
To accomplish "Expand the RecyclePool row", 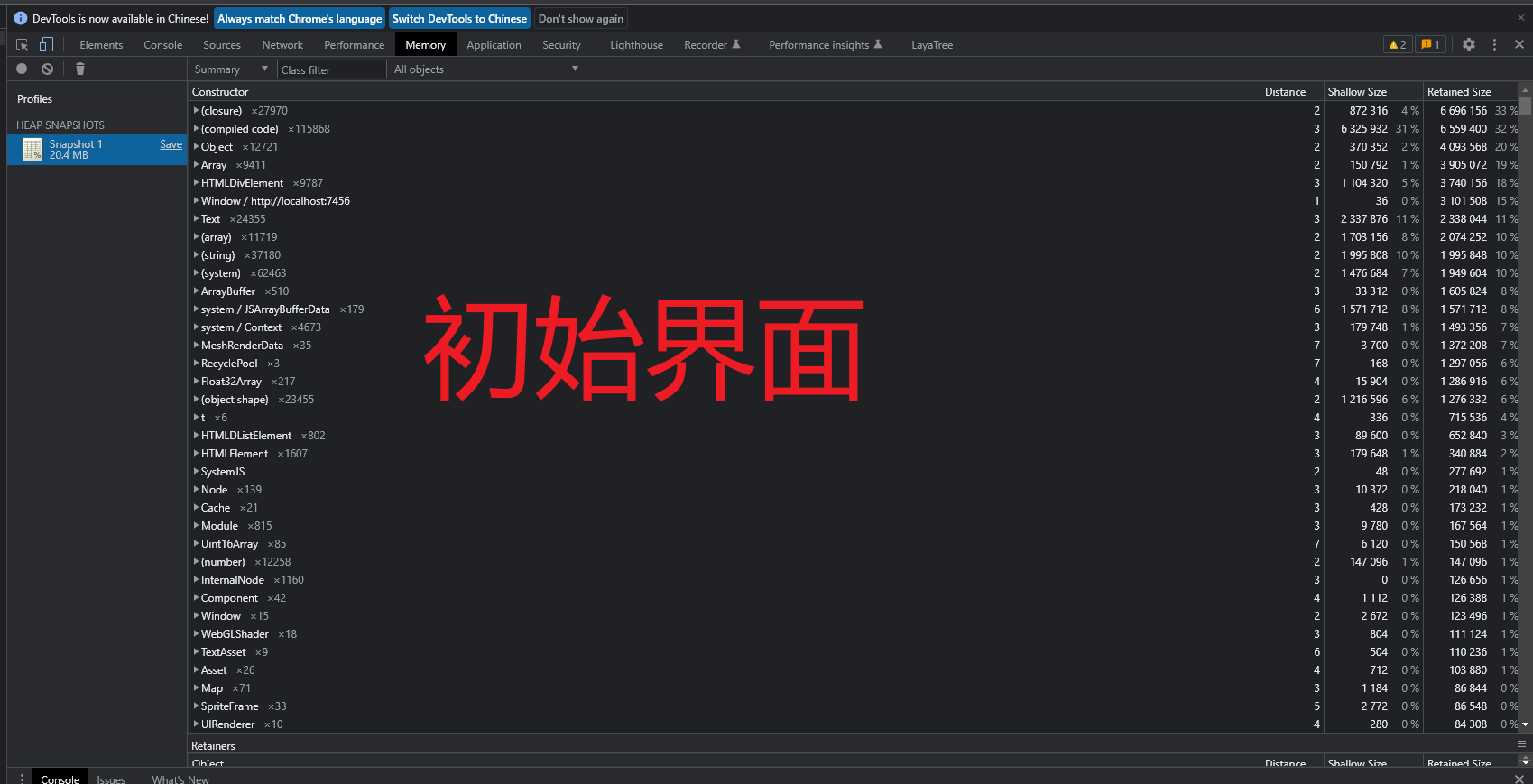I will [196, 363].
